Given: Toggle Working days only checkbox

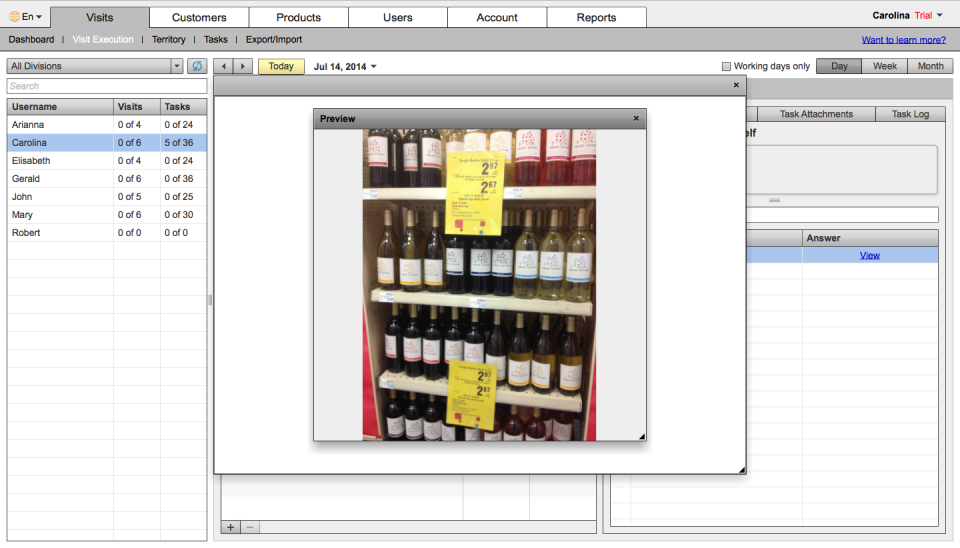Looking at the screenshot, I should [726, 66].
